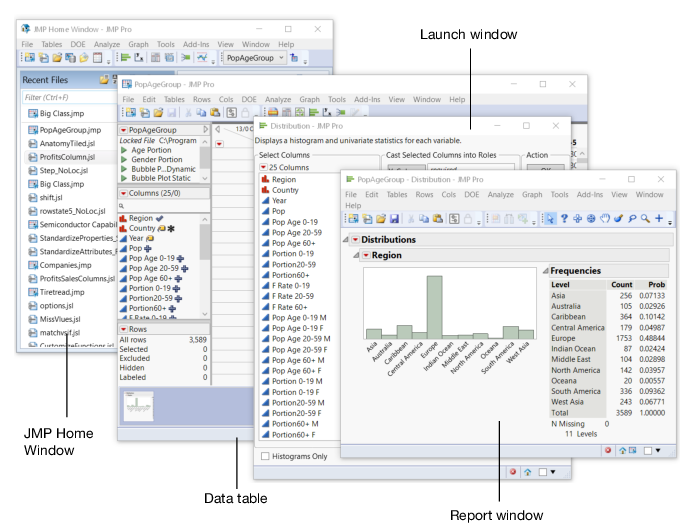Open a file with the report window's folder icon
The height and width of the screenshot is (531, 682).
coord(381,219)
